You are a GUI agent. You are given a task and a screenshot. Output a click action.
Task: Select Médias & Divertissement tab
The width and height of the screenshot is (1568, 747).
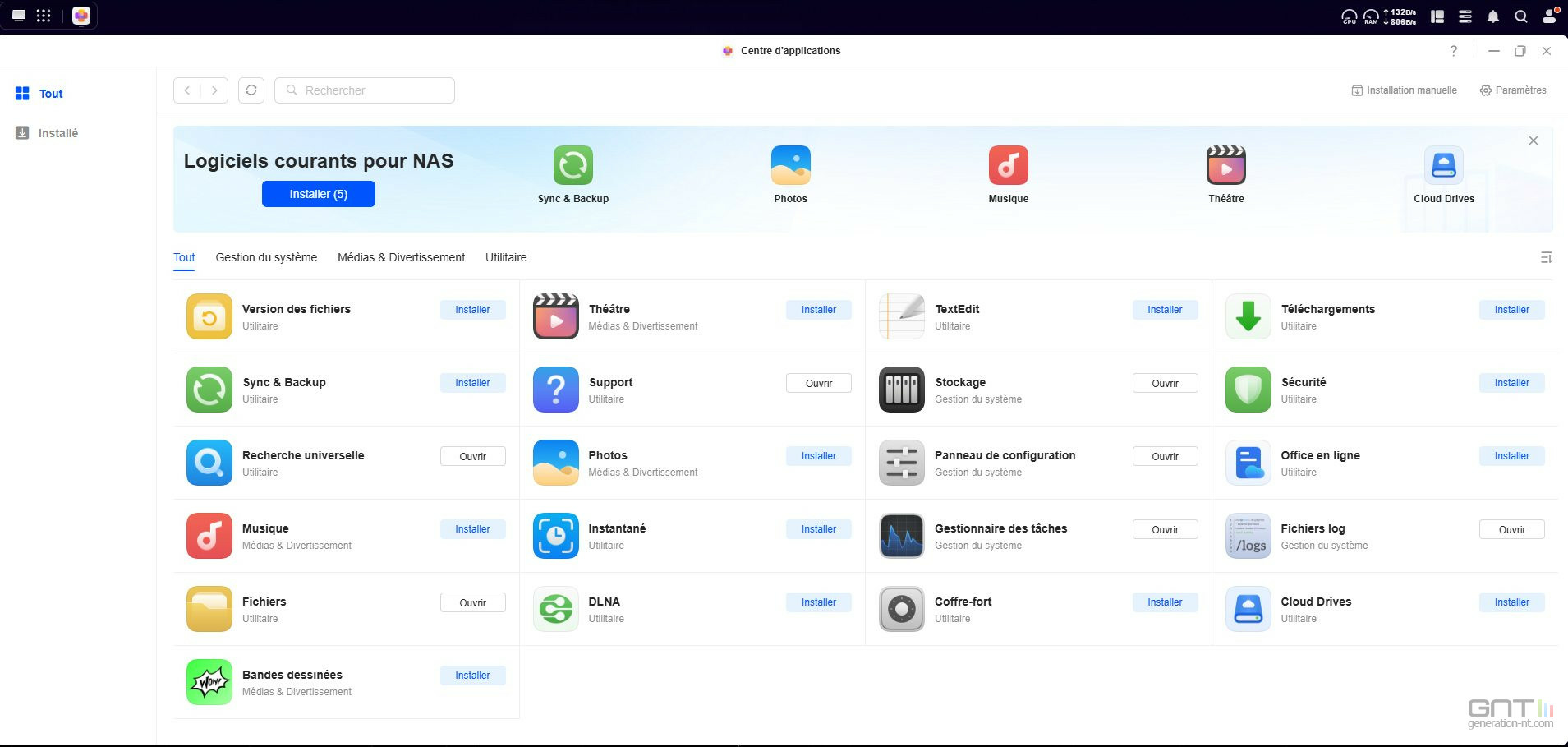tap(401, 258)
